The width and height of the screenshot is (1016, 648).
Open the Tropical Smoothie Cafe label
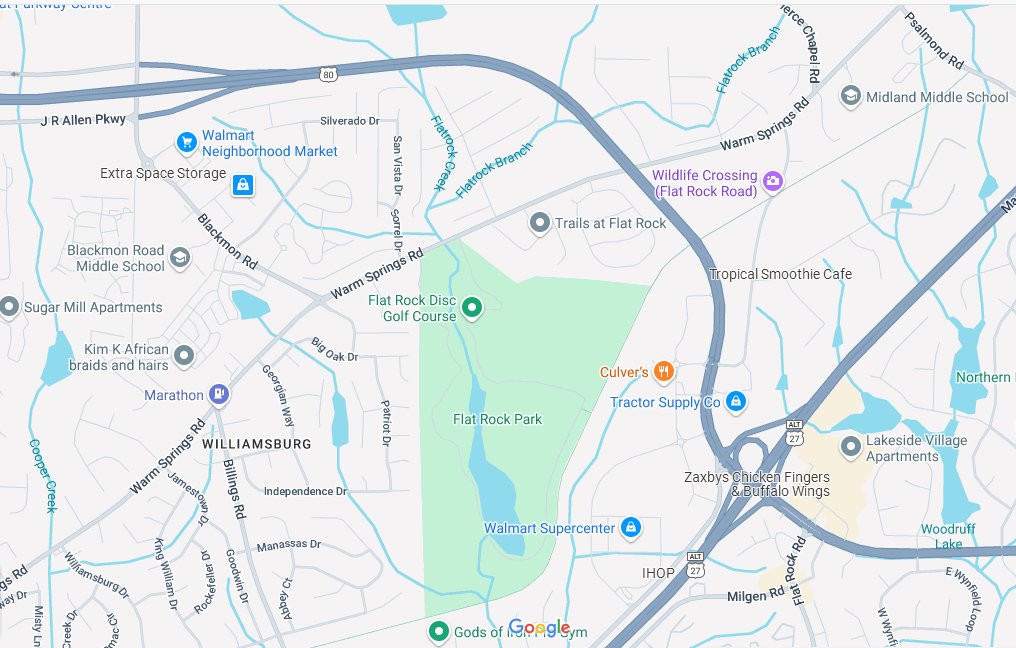click(780, 274)
